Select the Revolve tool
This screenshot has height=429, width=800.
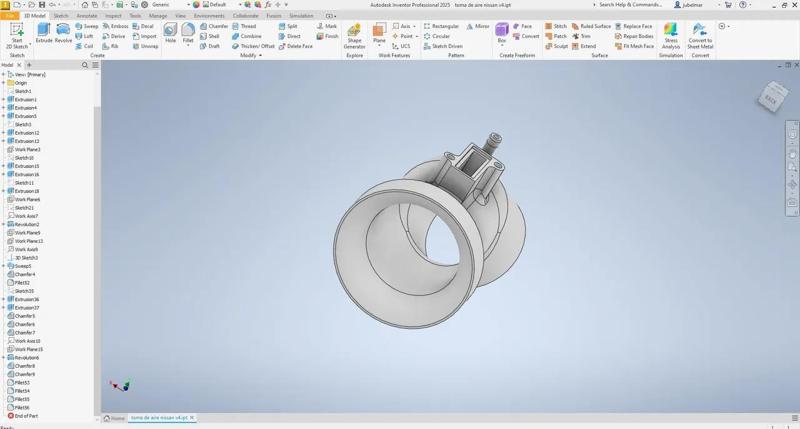point(63,34)
